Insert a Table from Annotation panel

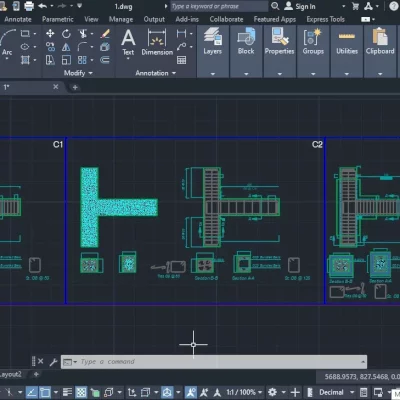[x=182, y=60]
